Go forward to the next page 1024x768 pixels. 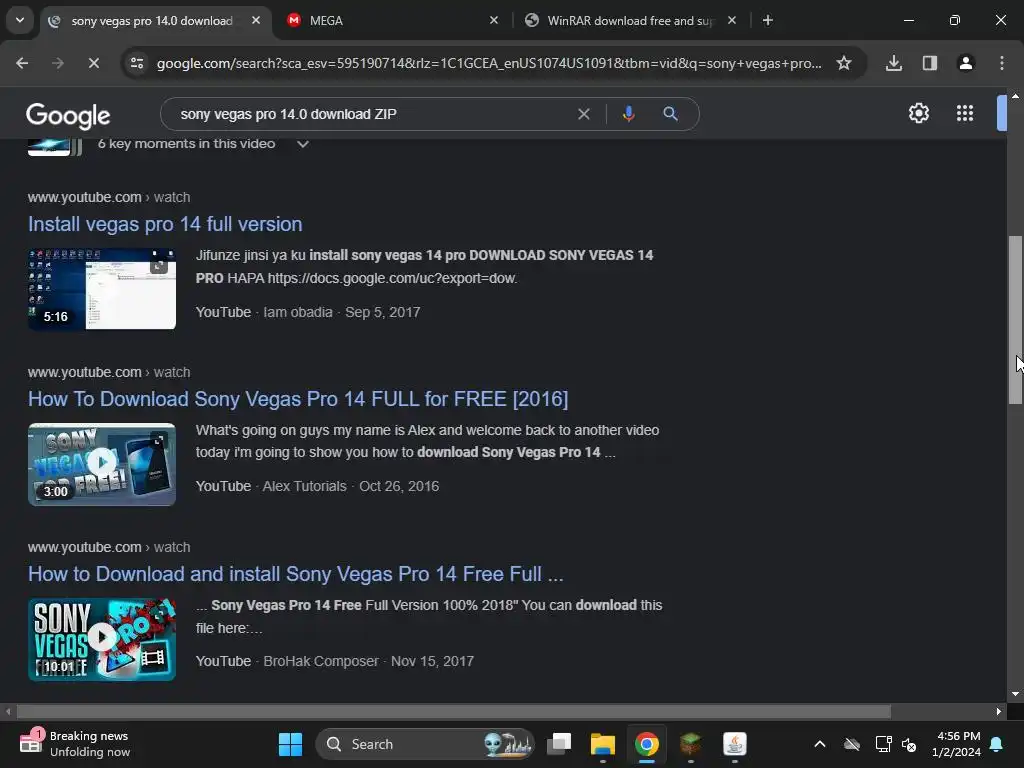pos(58,63)
